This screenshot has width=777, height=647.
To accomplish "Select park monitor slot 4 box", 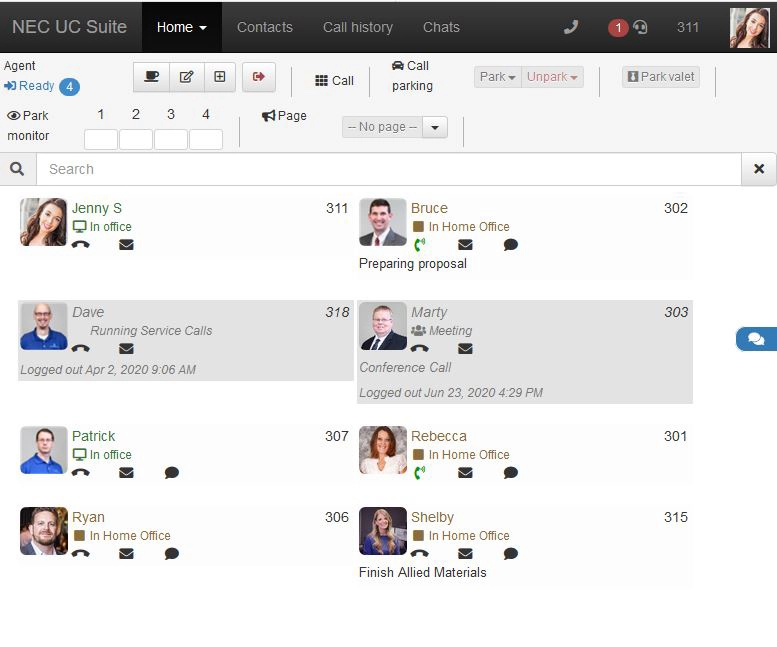I will coord(206,139).
